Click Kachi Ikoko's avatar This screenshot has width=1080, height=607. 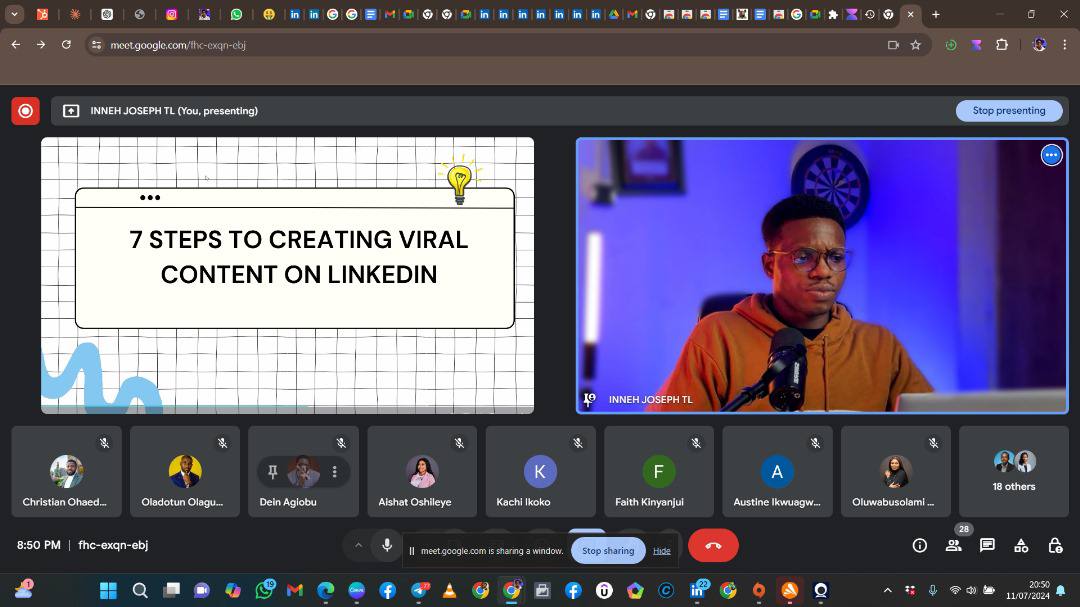coord(540,471)
